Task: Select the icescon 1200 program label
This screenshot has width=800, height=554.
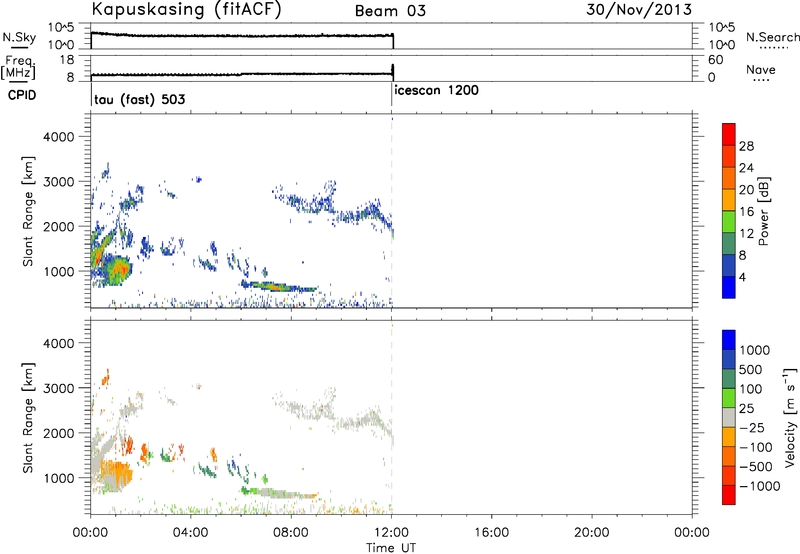Action: pos(437,90)
